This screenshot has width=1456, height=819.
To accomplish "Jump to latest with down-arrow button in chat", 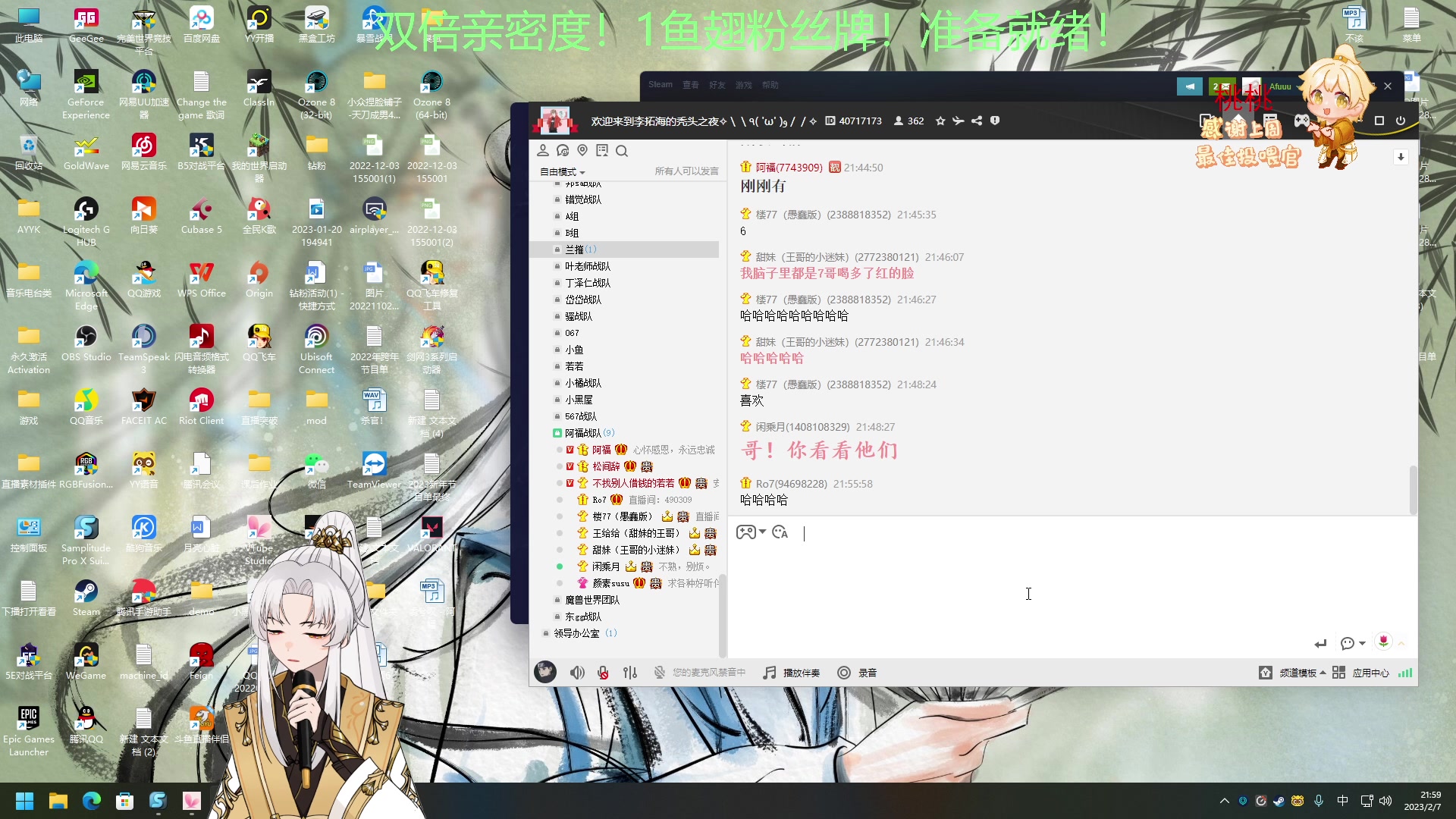I will (x=1401, y=157).
